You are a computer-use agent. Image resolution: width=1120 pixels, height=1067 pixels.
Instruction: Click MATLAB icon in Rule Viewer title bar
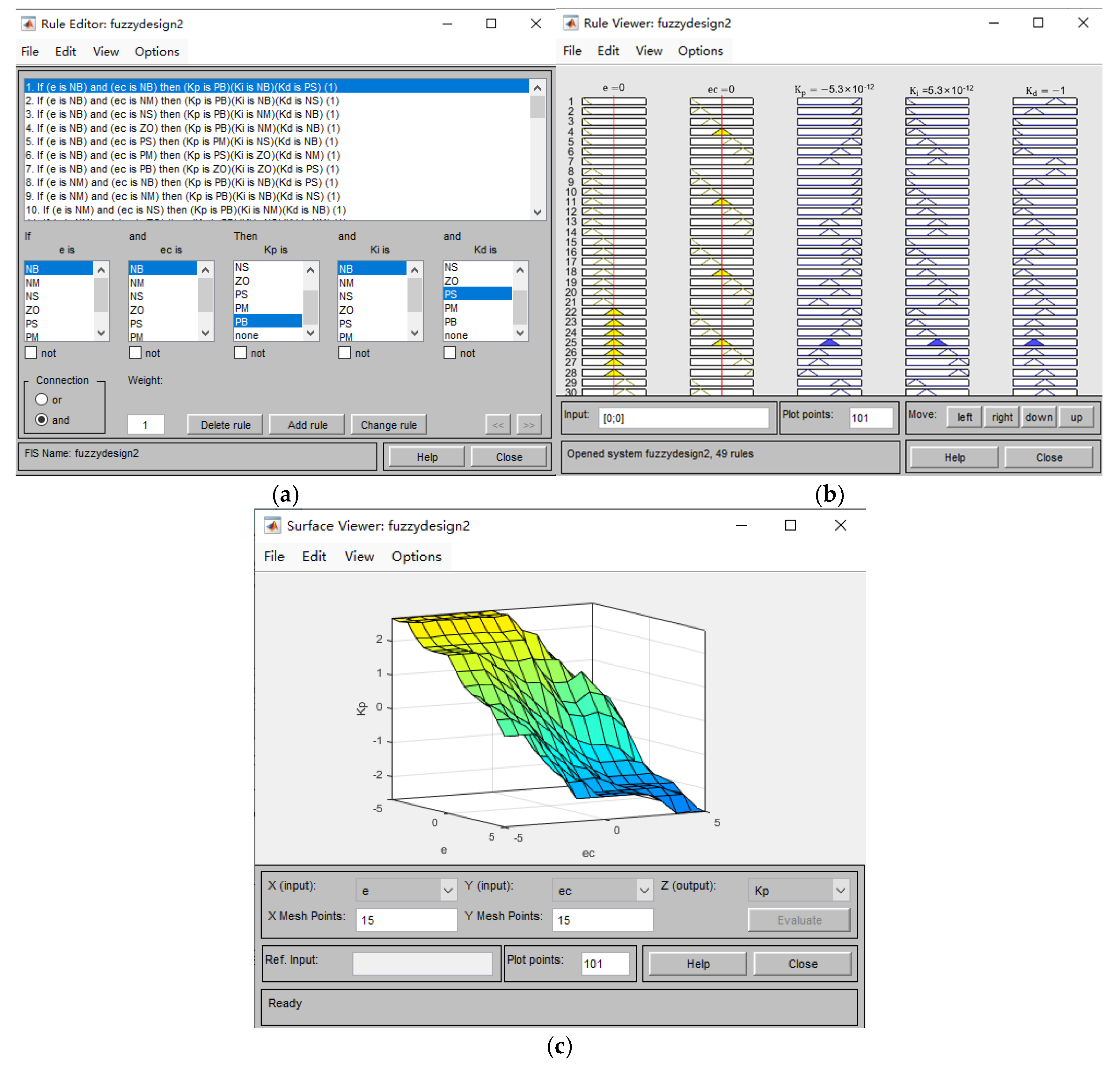click(x=571, y=23)
